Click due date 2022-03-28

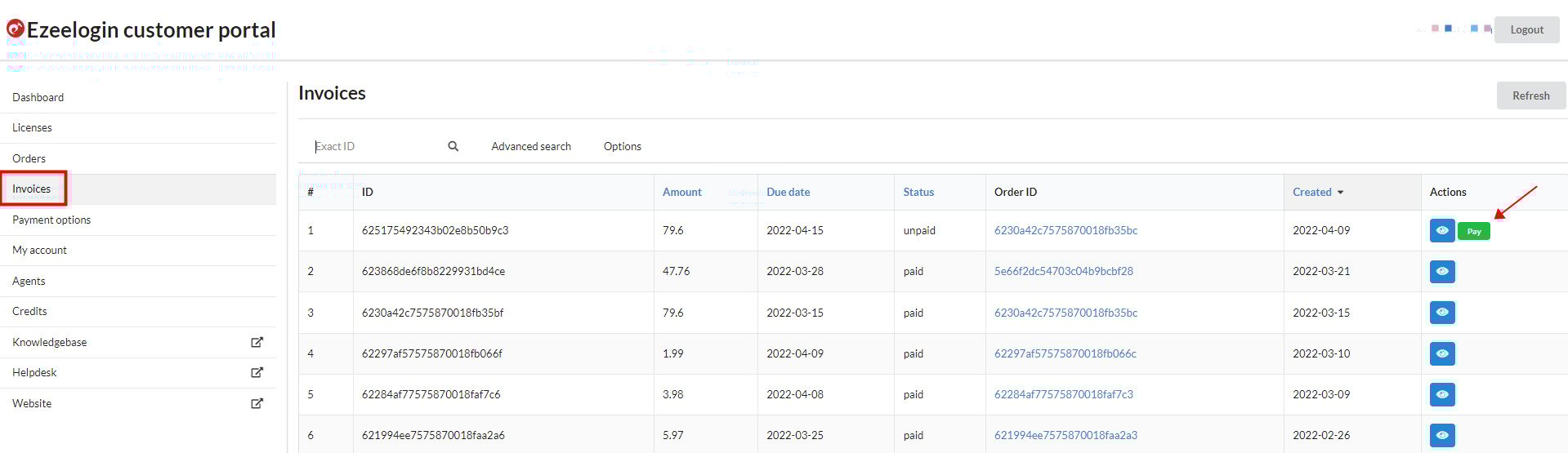click(794, 272)
